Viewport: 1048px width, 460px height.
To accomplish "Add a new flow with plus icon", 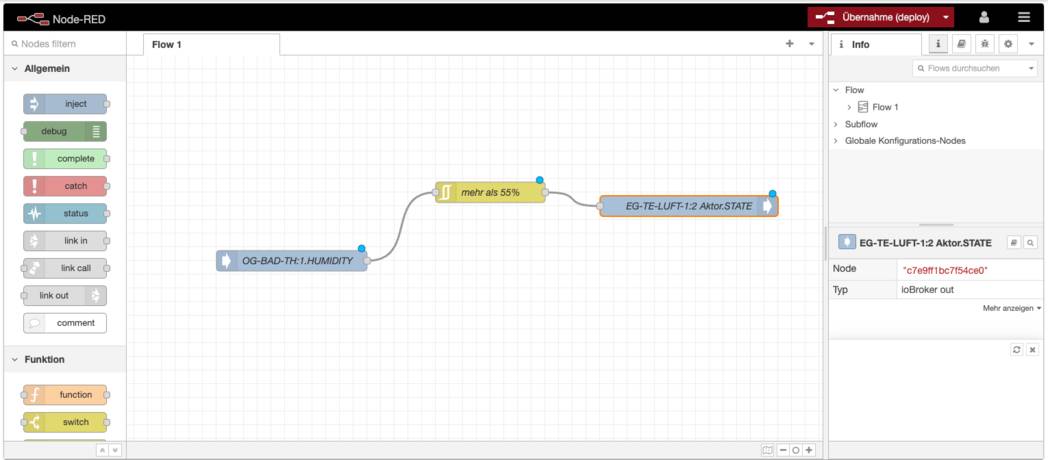I will coord(790,44).
